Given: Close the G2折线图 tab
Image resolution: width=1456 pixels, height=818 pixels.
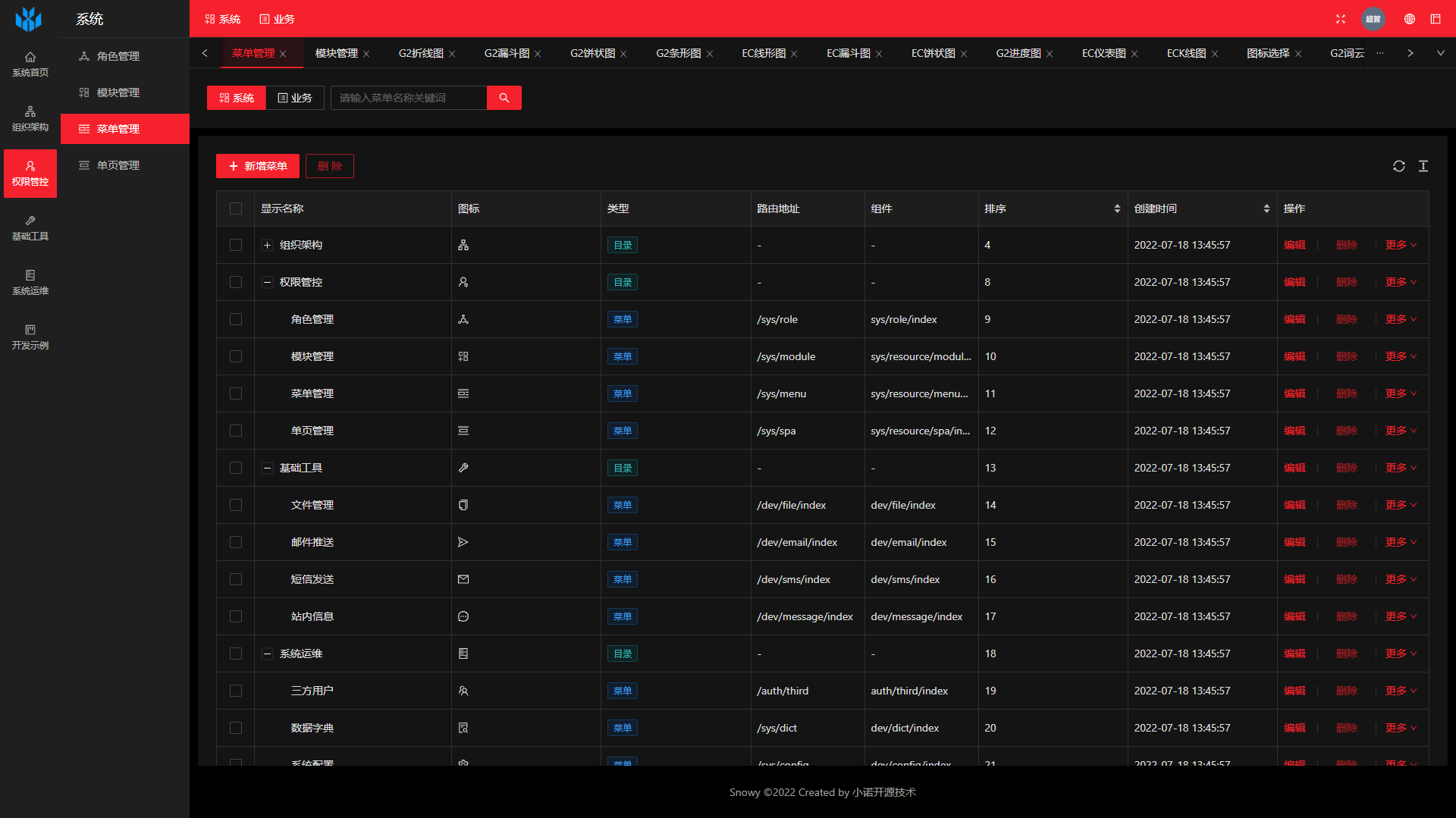Looking at the screenshot, I should coord(452,54).
